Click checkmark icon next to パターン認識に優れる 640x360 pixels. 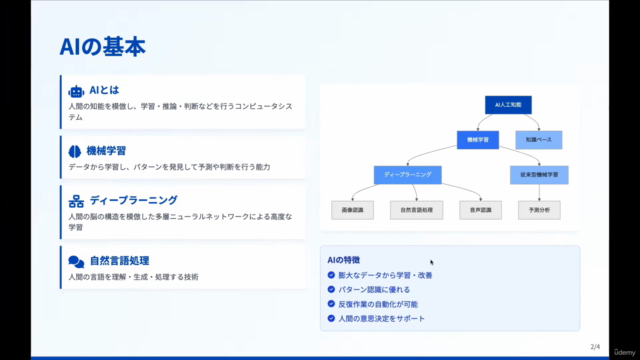pyautogui.click(x=331, y=289)
